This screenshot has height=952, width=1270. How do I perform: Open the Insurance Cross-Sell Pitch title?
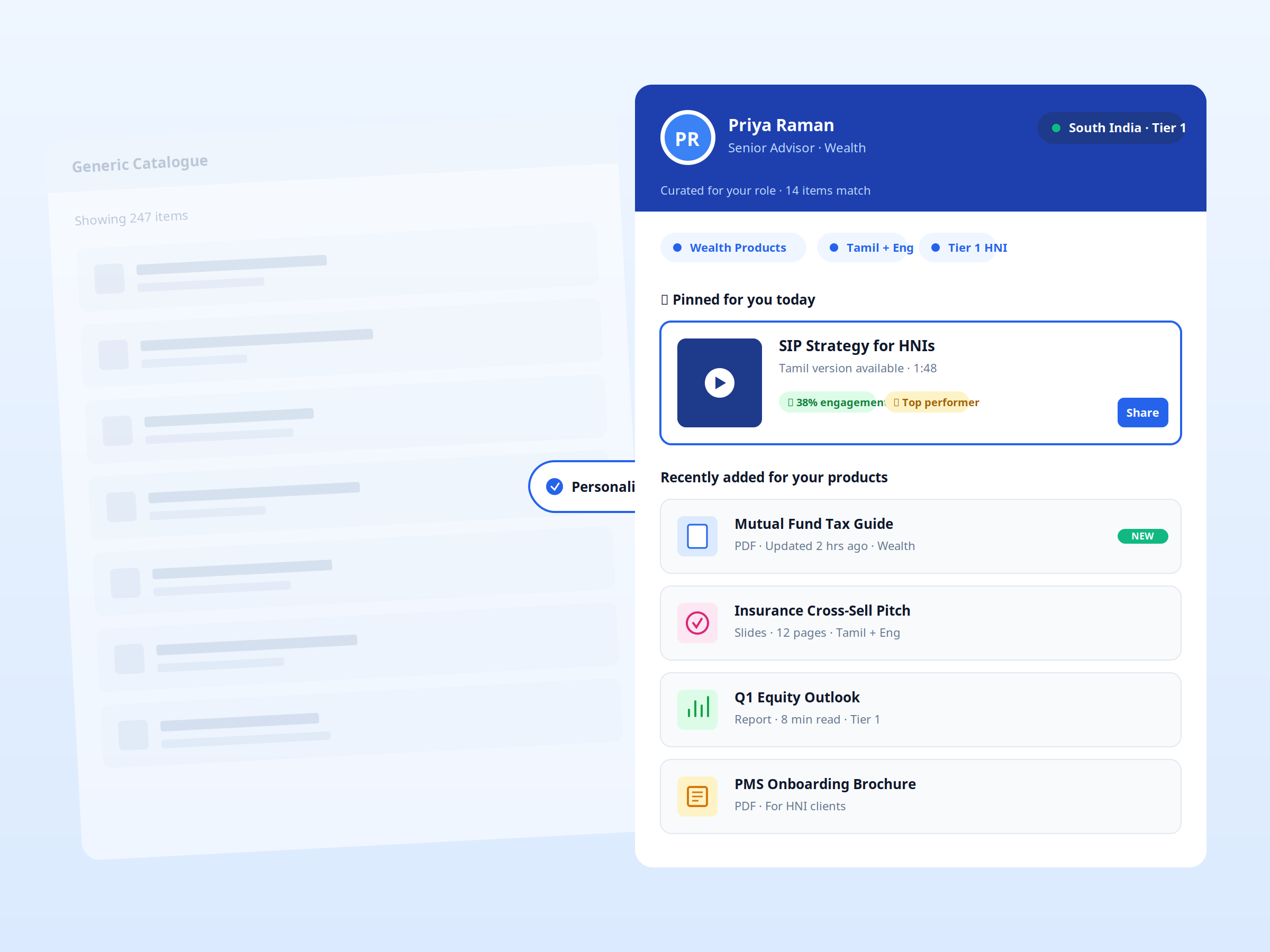(x=822, y=610)
